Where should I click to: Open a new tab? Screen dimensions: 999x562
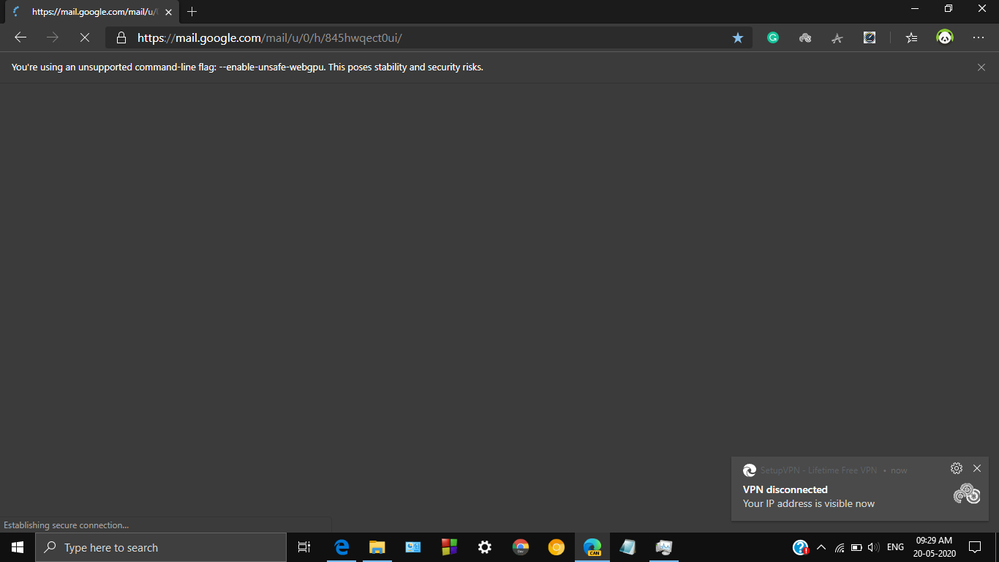pos(192,11)
